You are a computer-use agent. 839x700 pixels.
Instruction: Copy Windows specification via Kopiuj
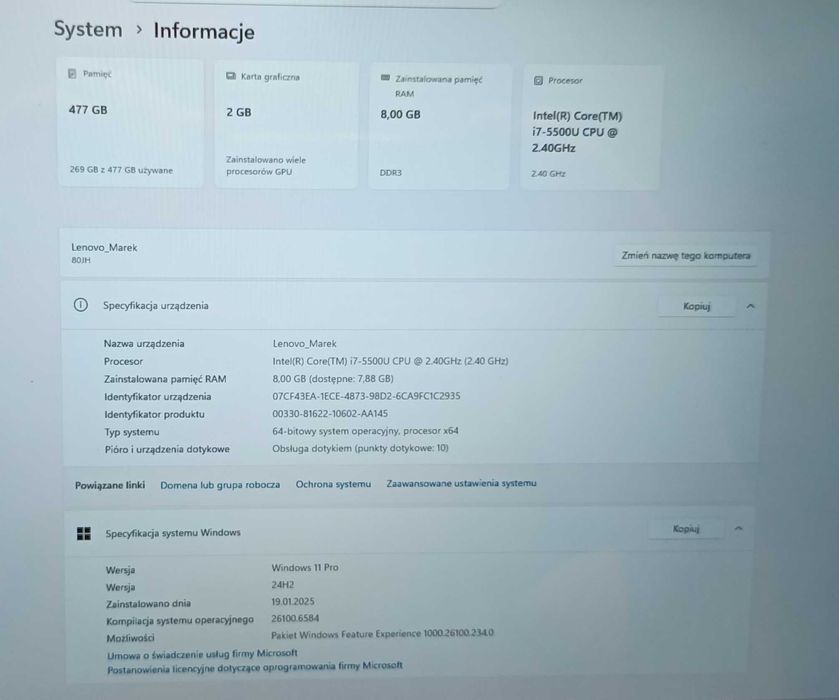point(686,529)
